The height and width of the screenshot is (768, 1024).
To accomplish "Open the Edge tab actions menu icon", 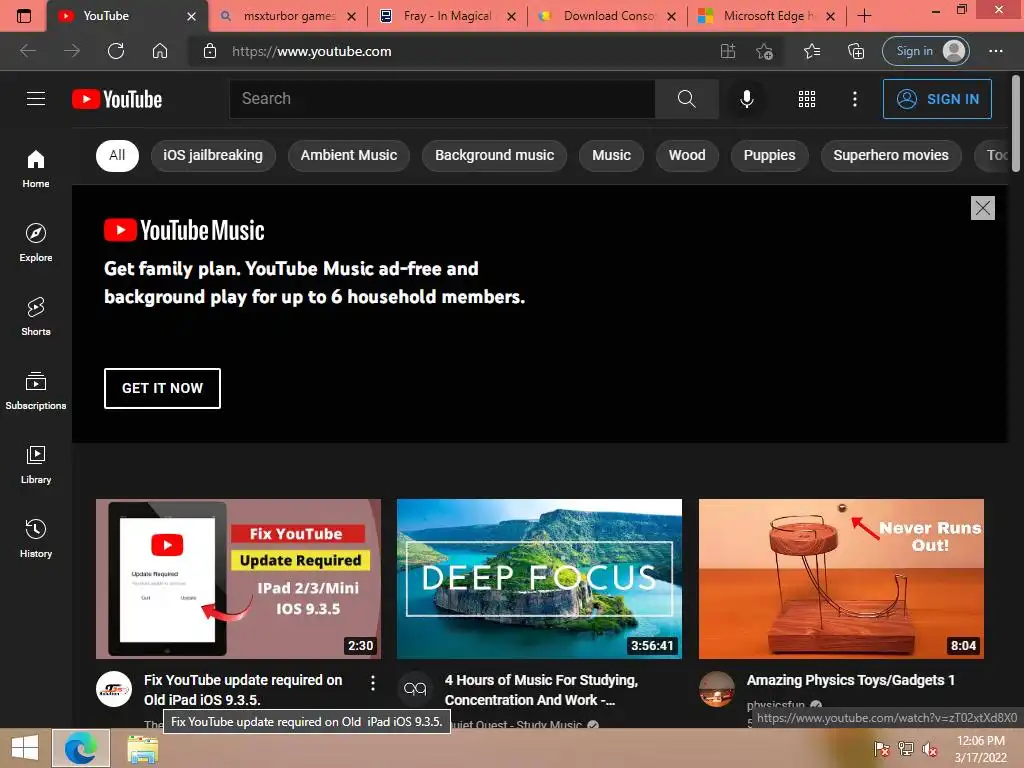I will click(x=24, y=16).
